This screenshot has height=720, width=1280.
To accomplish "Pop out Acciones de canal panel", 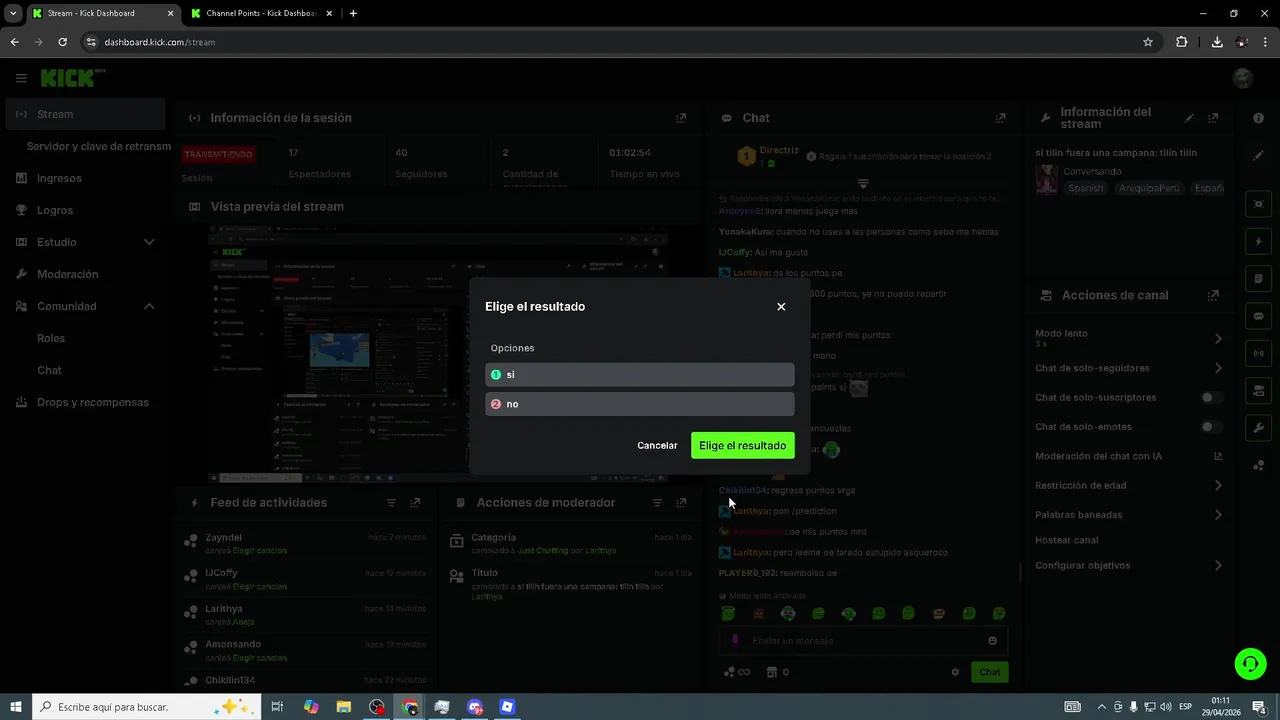I will (1213, 295).
